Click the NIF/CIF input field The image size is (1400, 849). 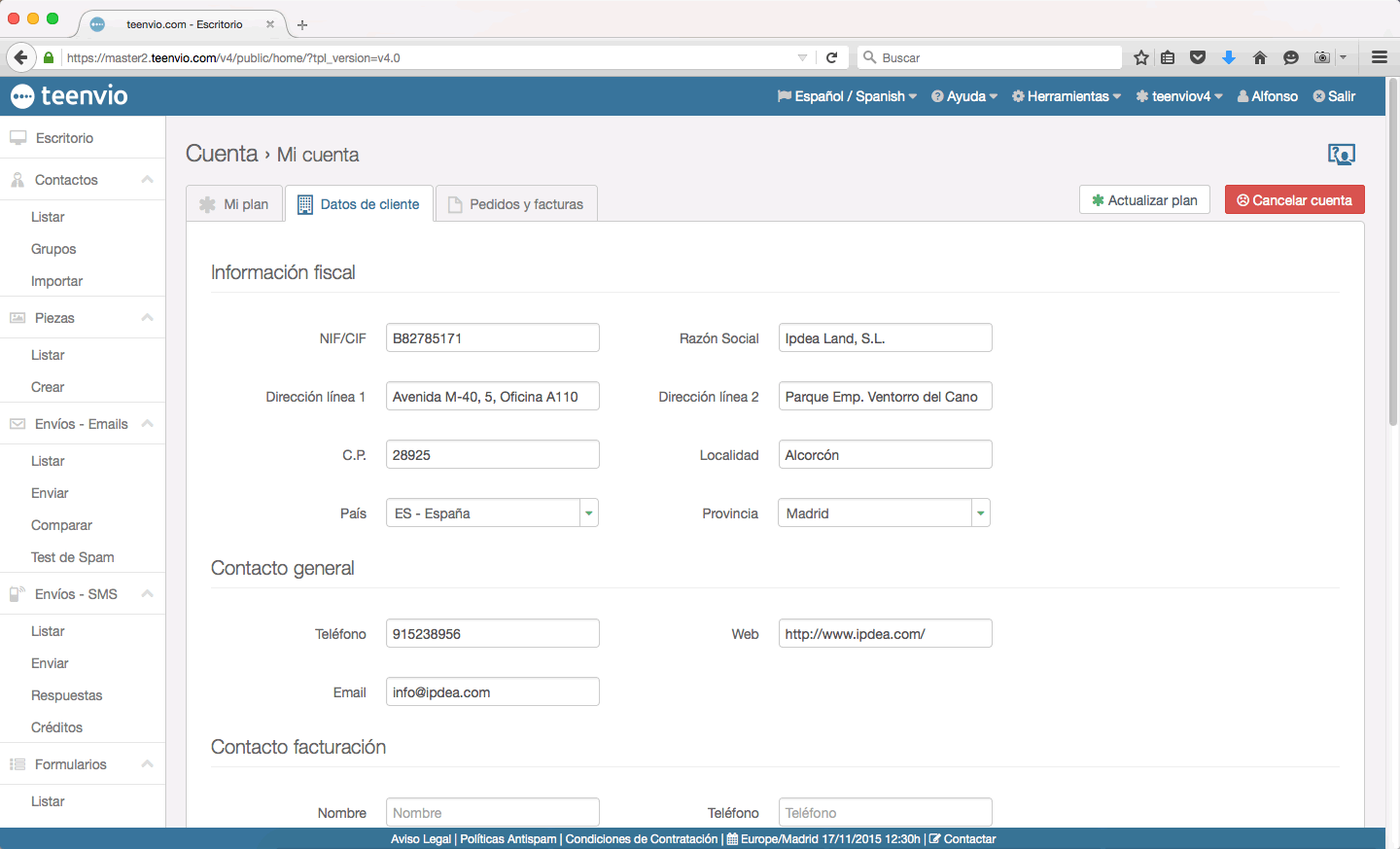click(x=492, y=338)
